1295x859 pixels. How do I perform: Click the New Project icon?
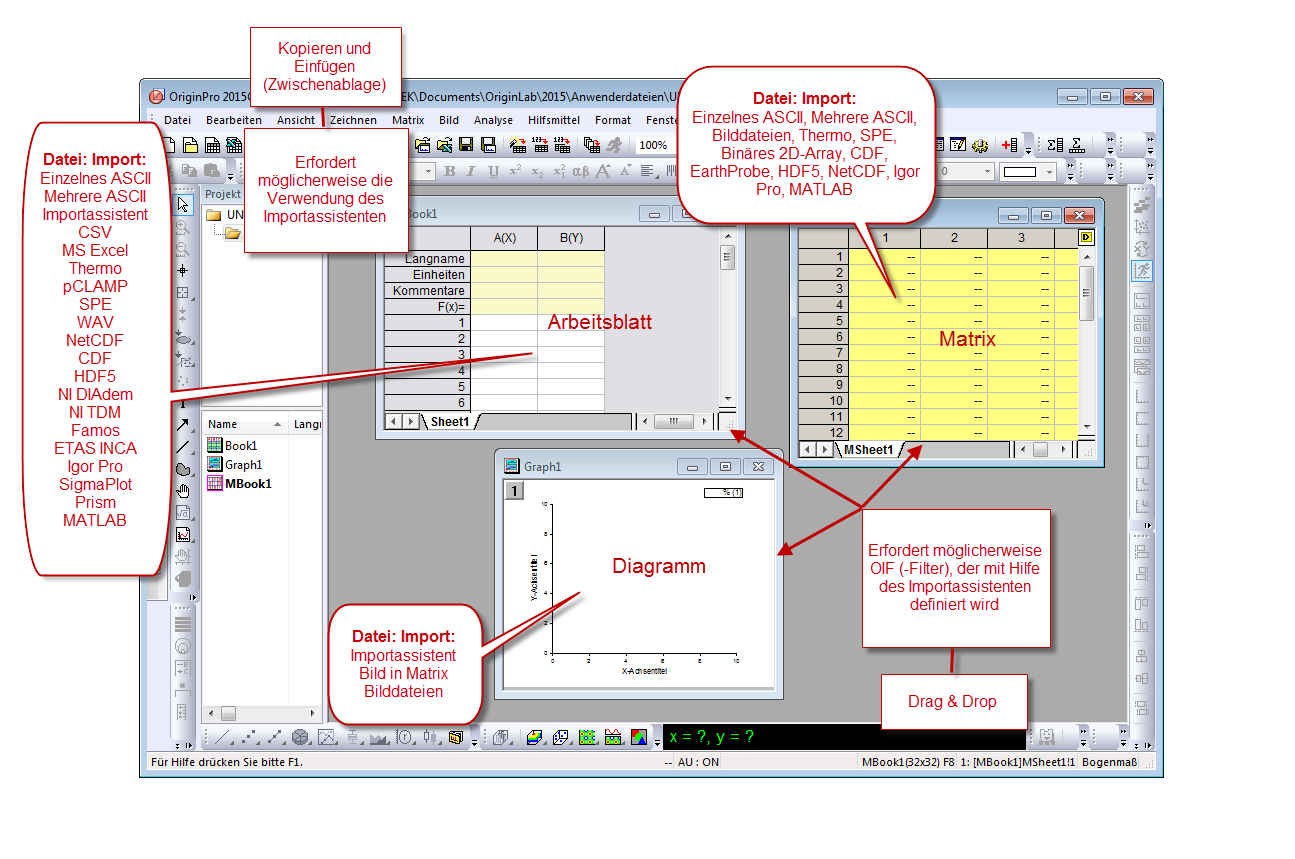[170, 145]
